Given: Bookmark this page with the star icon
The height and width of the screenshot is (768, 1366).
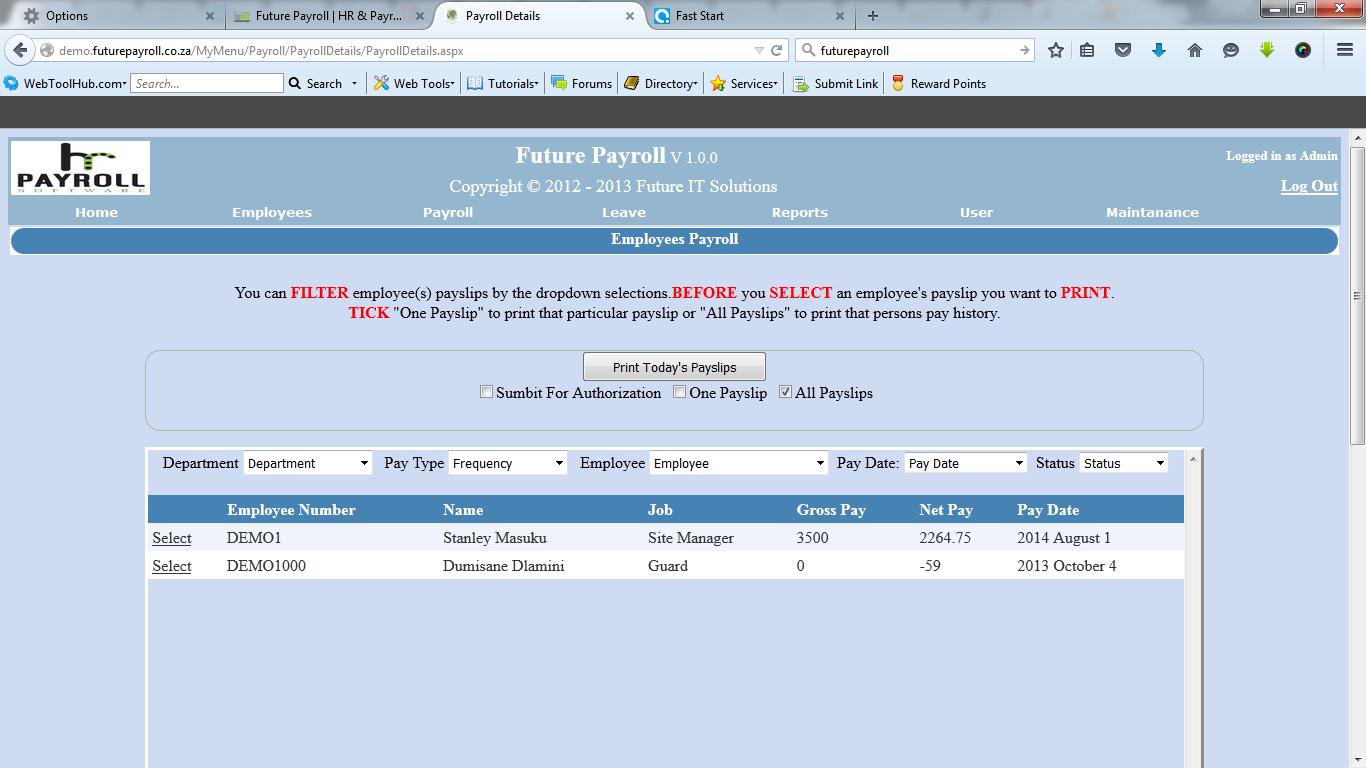Looking at the screenshot, I should coord(1055,50).
